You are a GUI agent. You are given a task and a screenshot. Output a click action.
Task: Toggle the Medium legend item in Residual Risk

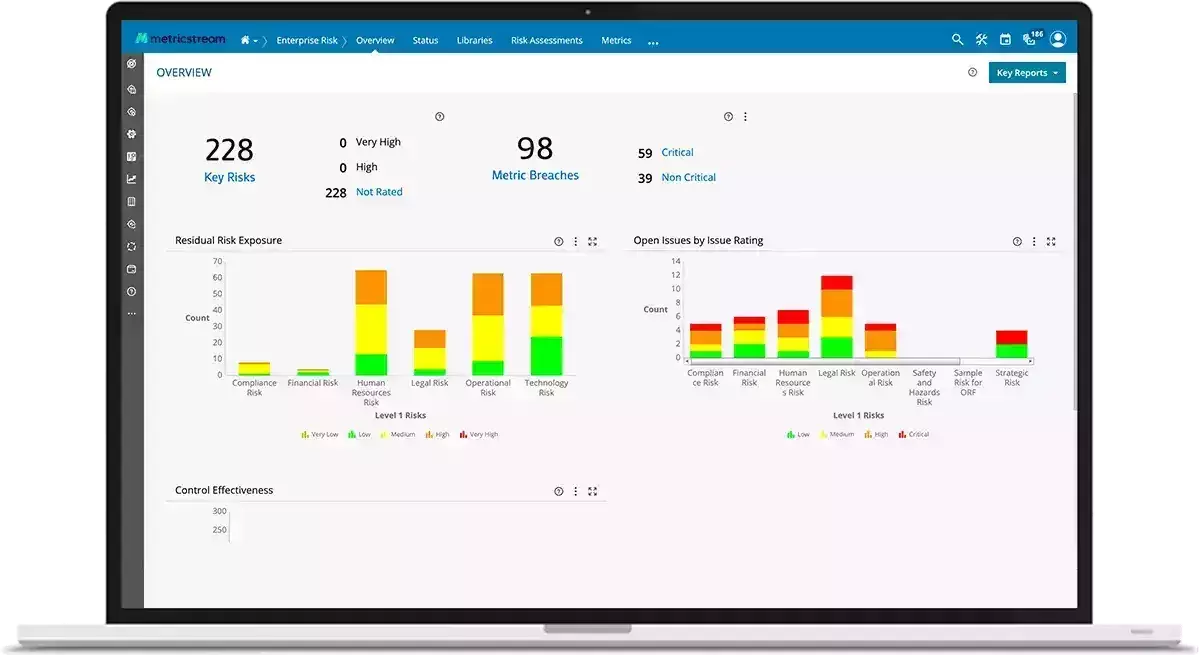398,435
